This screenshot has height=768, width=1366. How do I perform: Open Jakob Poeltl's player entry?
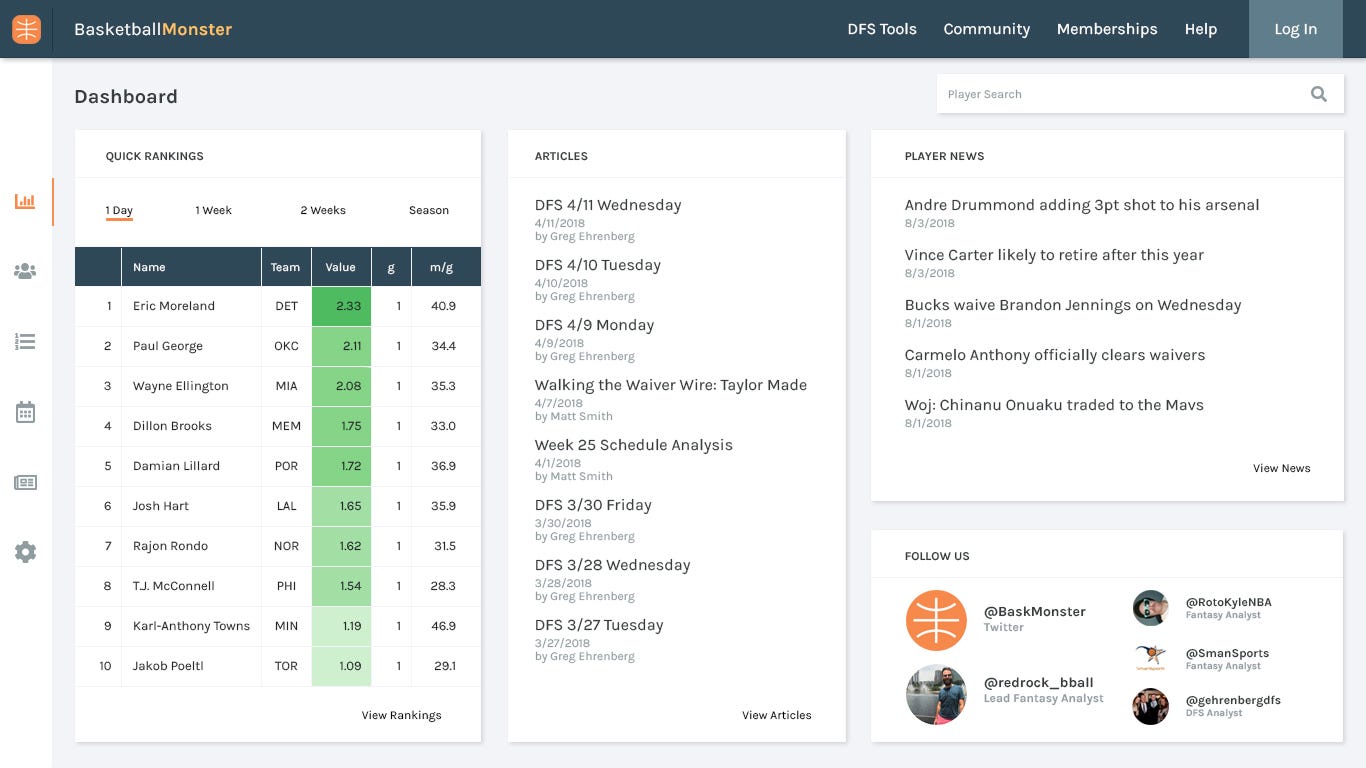[168, 666]
